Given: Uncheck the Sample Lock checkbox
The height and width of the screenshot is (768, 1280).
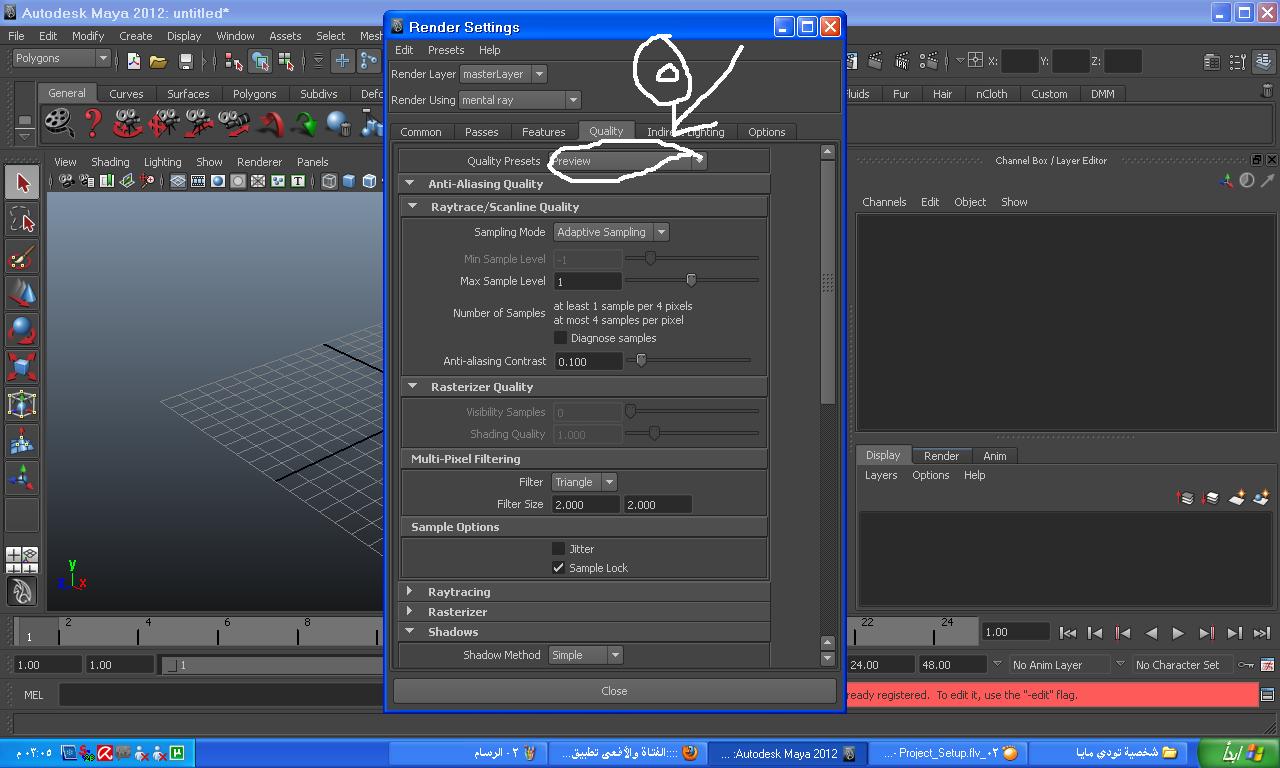Looking at the screenshot, I should pyautogui.click(x=559, y=567).
